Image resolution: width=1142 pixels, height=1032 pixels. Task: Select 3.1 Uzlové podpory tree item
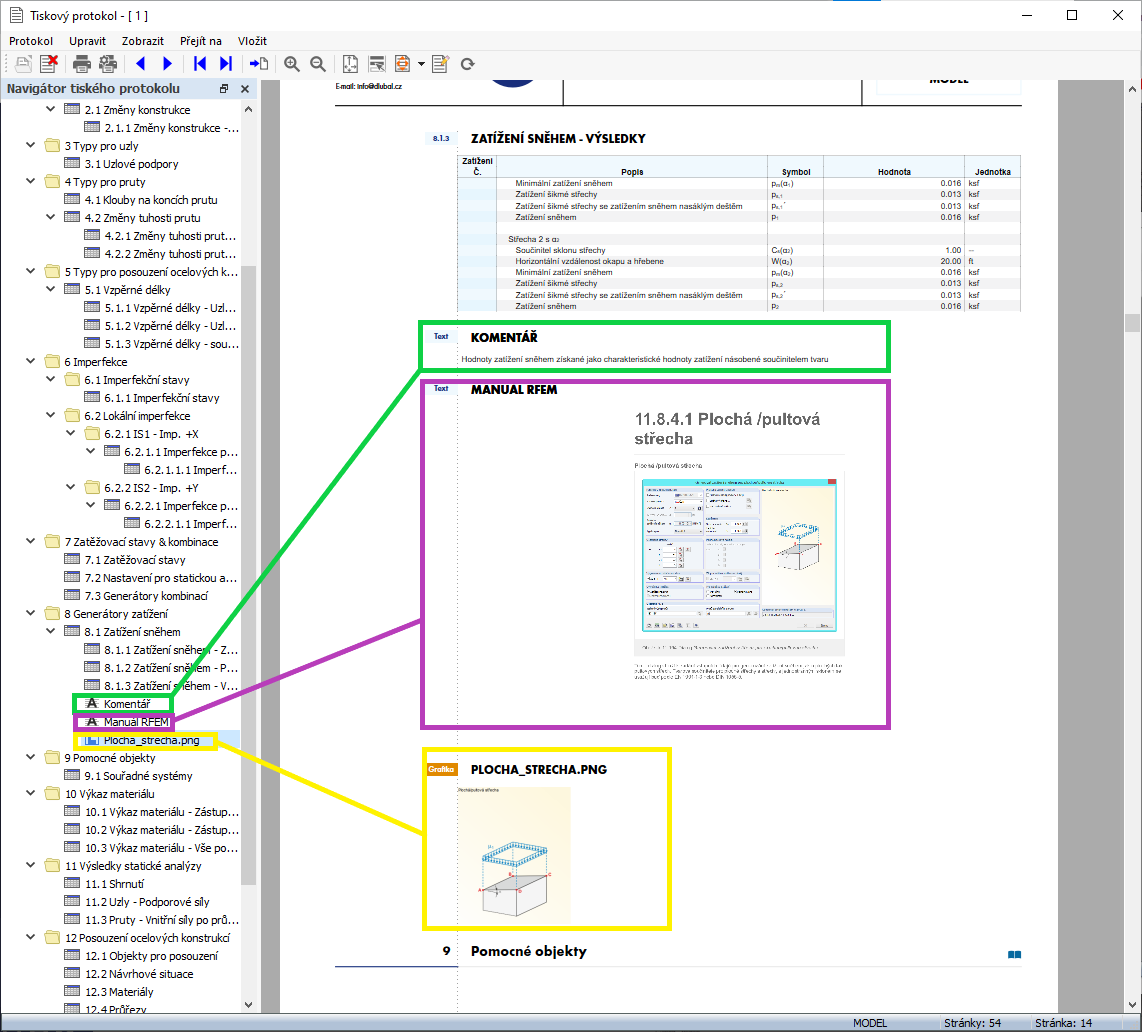coord(131,164)
